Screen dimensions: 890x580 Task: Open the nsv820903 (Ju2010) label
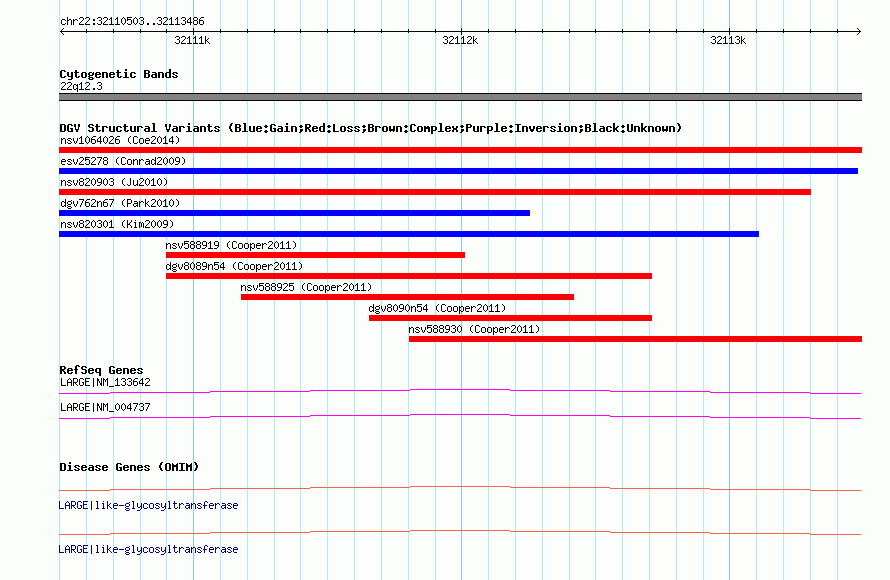(x=114, y=182)
